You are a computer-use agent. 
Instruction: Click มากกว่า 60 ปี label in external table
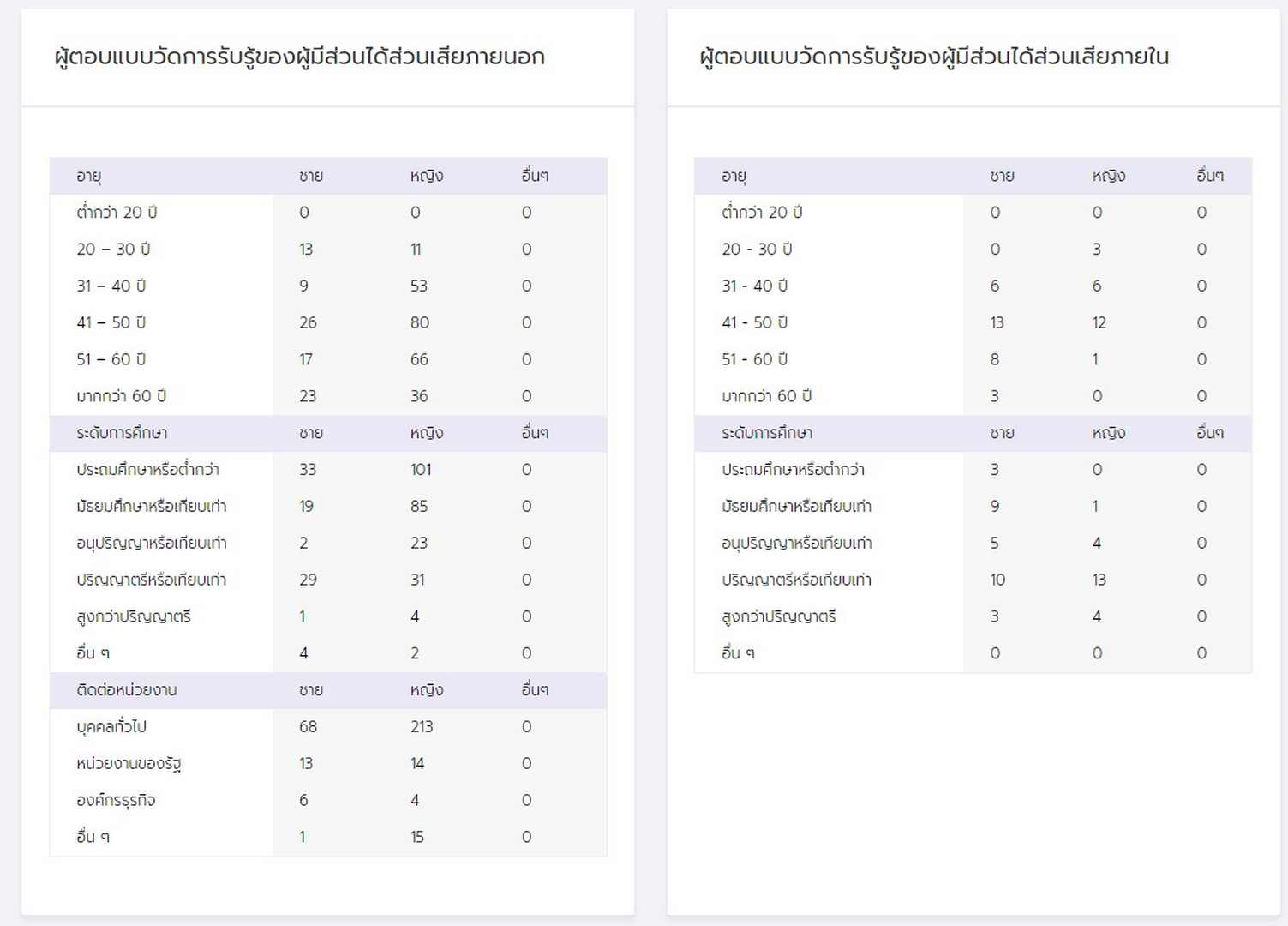[121, 396]
